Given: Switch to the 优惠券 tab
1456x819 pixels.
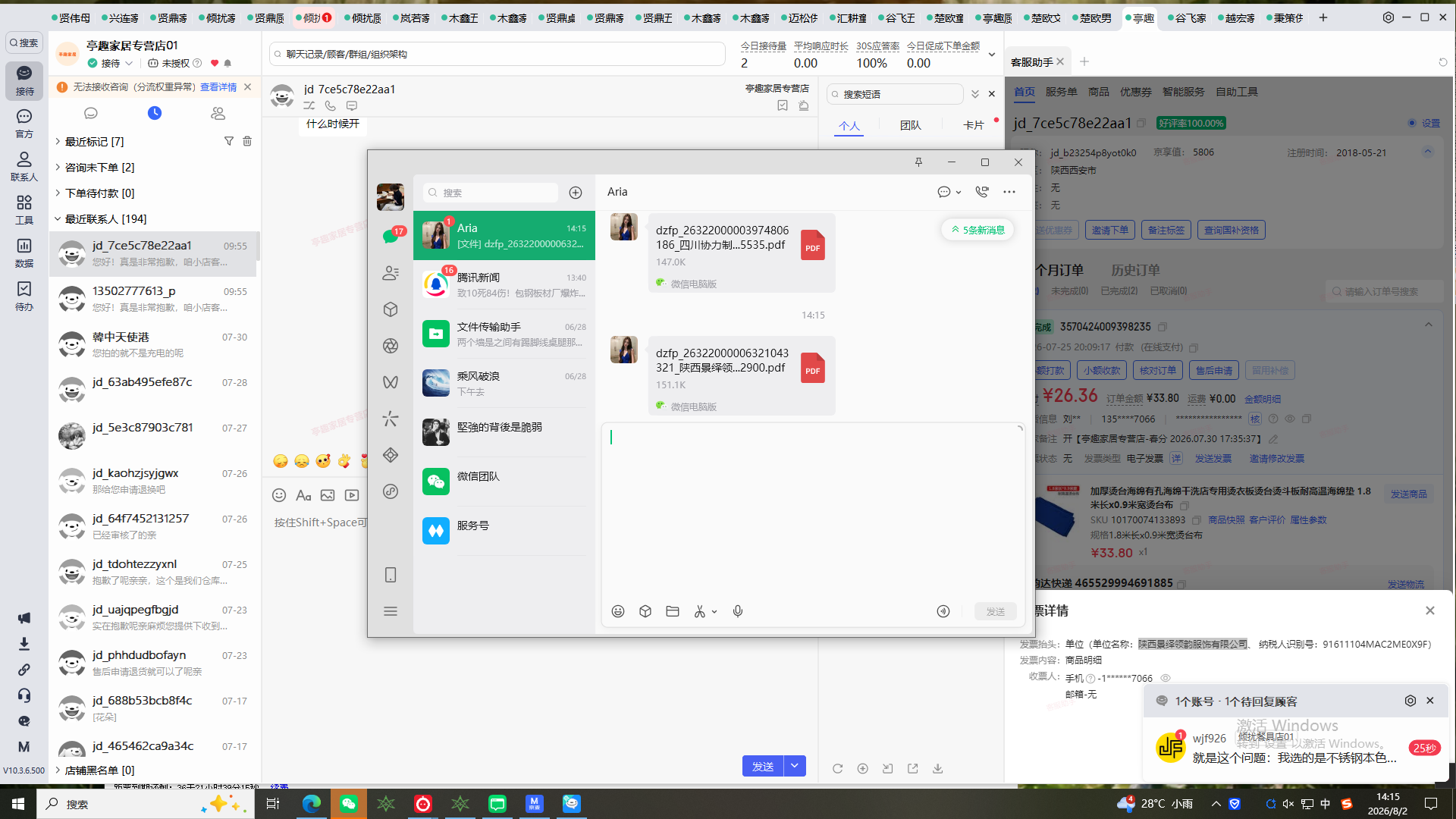Looking at the screenshot, I should (1135, 92).
